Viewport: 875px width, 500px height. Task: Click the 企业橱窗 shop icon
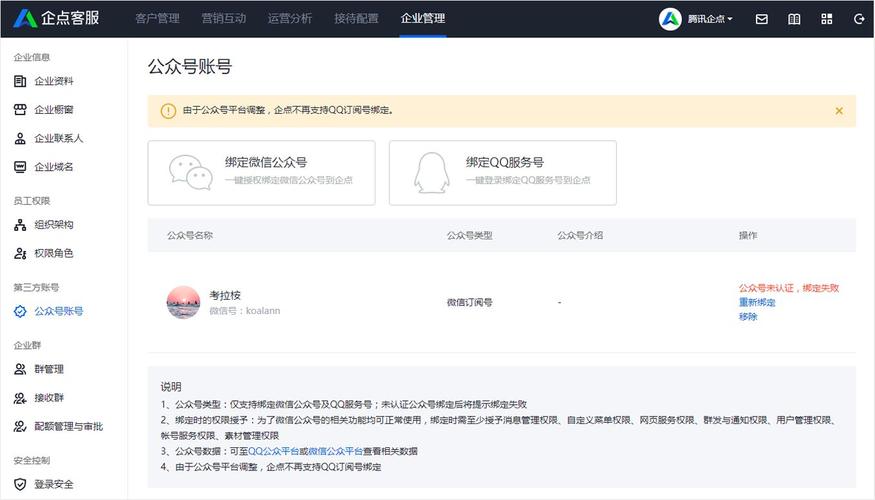20,110
